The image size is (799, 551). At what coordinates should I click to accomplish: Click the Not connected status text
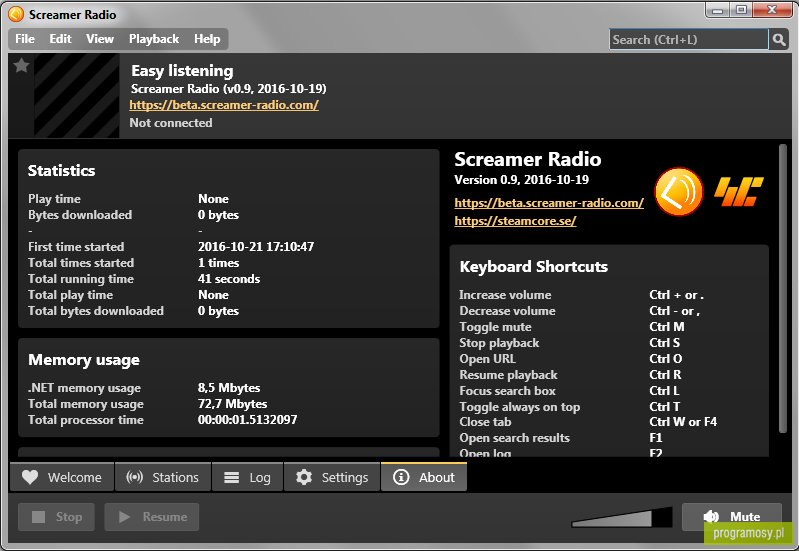pyautogui.click(x=171, y=123)
